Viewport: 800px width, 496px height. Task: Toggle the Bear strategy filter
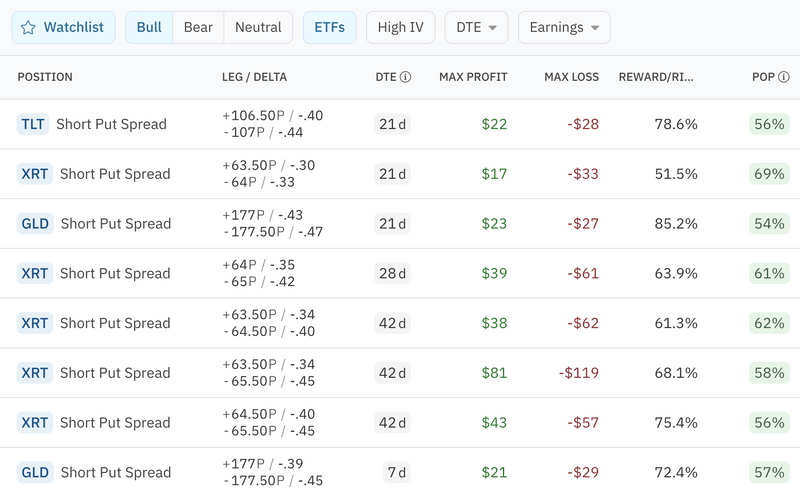point(198,28)
